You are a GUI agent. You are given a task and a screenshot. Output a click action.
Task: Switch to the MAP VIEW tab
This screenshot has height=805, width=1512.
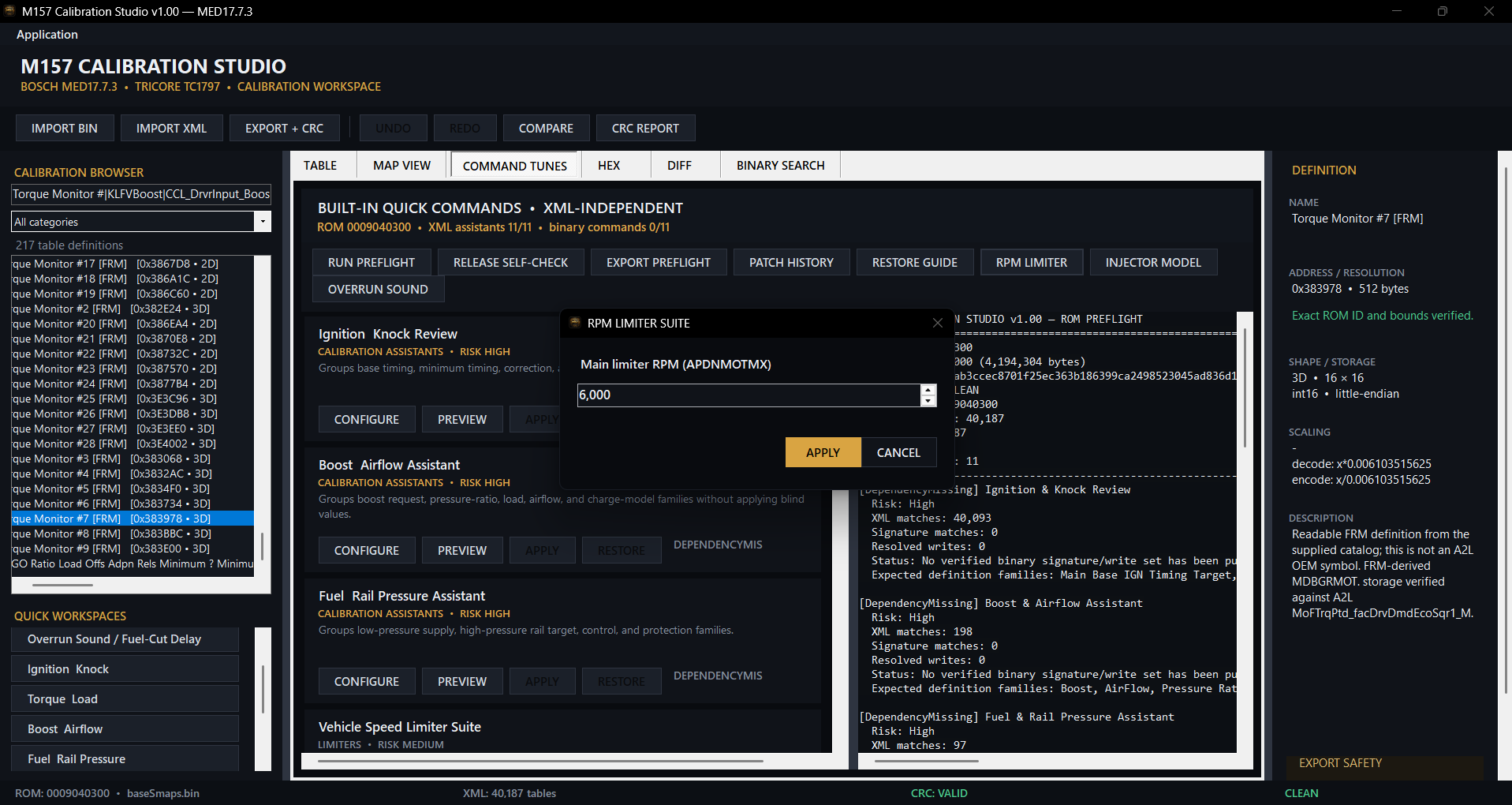402,166
